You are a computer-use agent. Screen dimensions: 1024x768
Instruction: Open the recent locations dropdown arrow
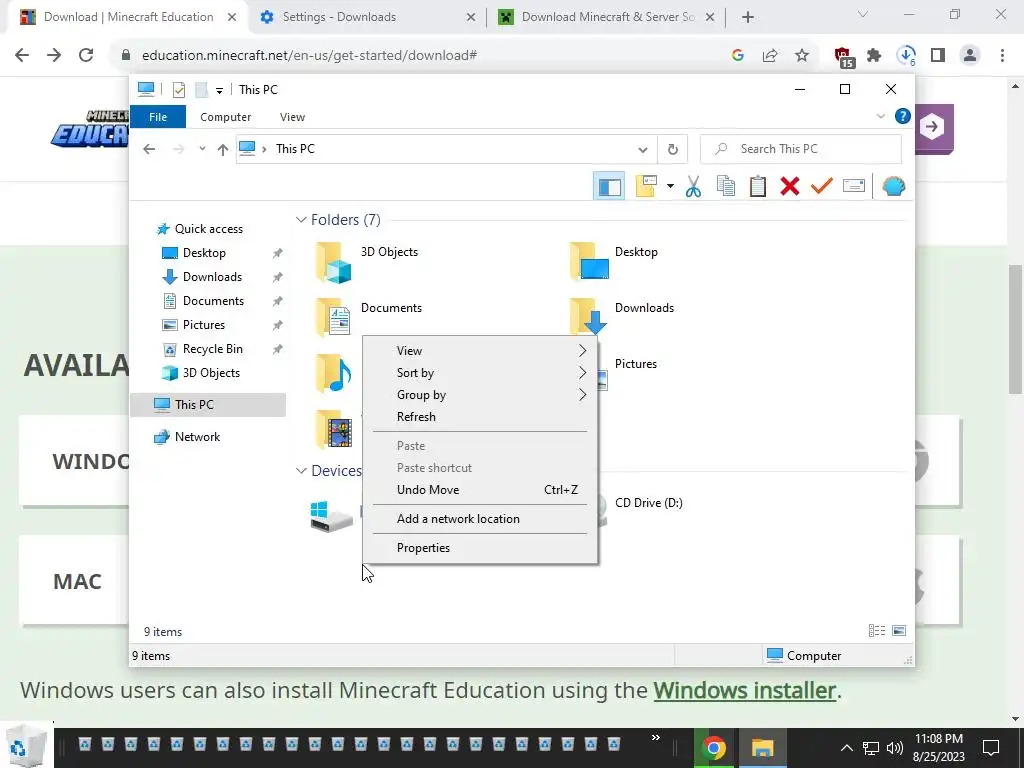coord(202,149)
